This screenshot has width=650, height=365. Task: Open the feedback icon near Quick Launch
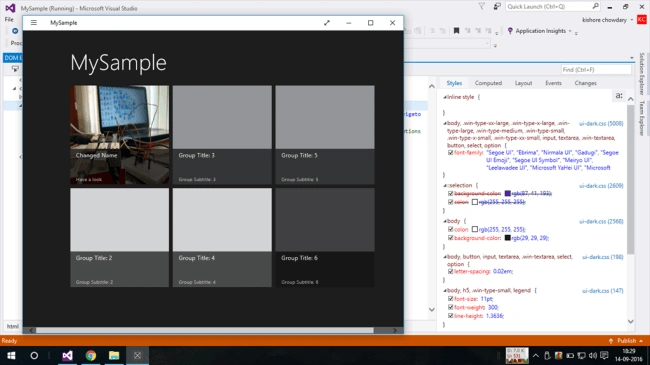[497, 6]
